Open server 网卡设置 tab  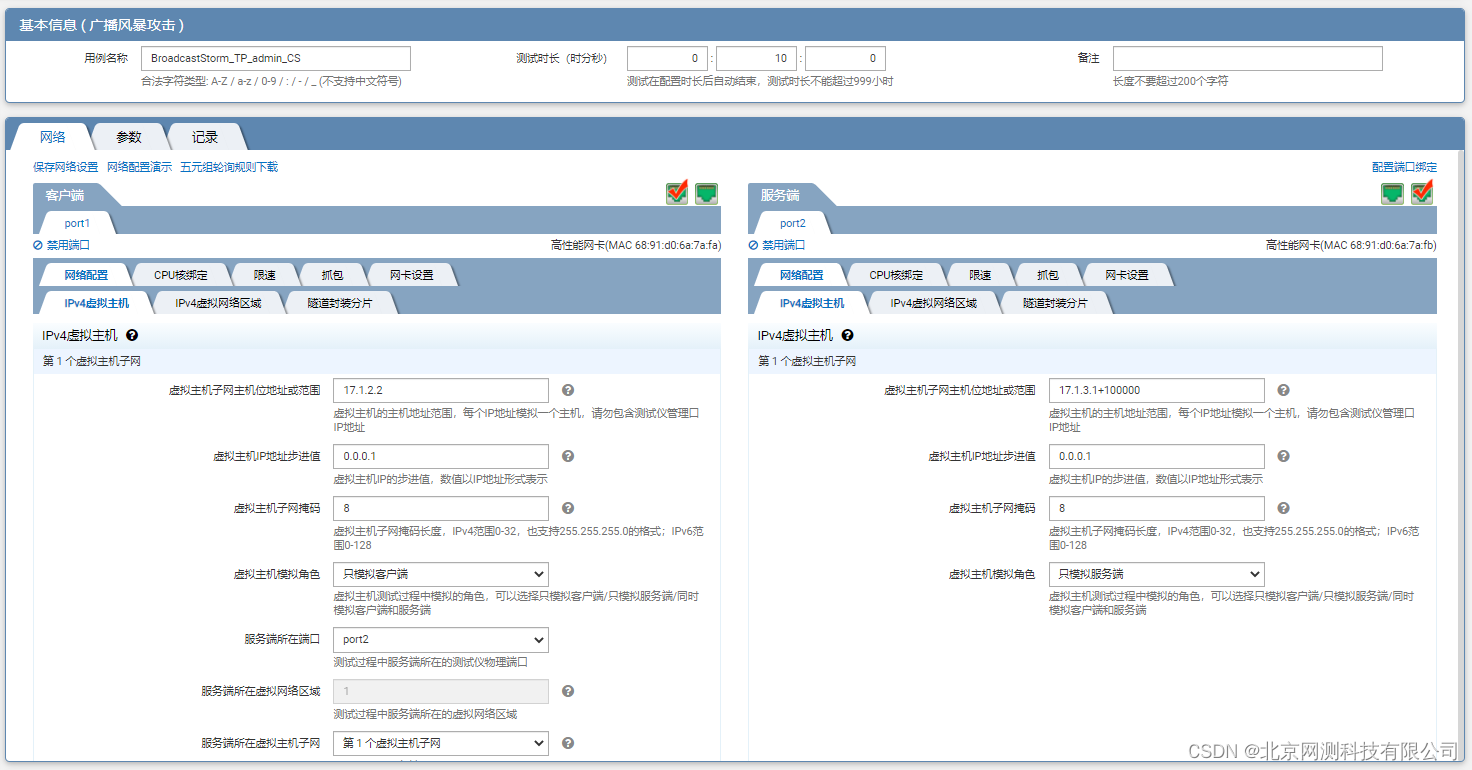point(1127,275)
